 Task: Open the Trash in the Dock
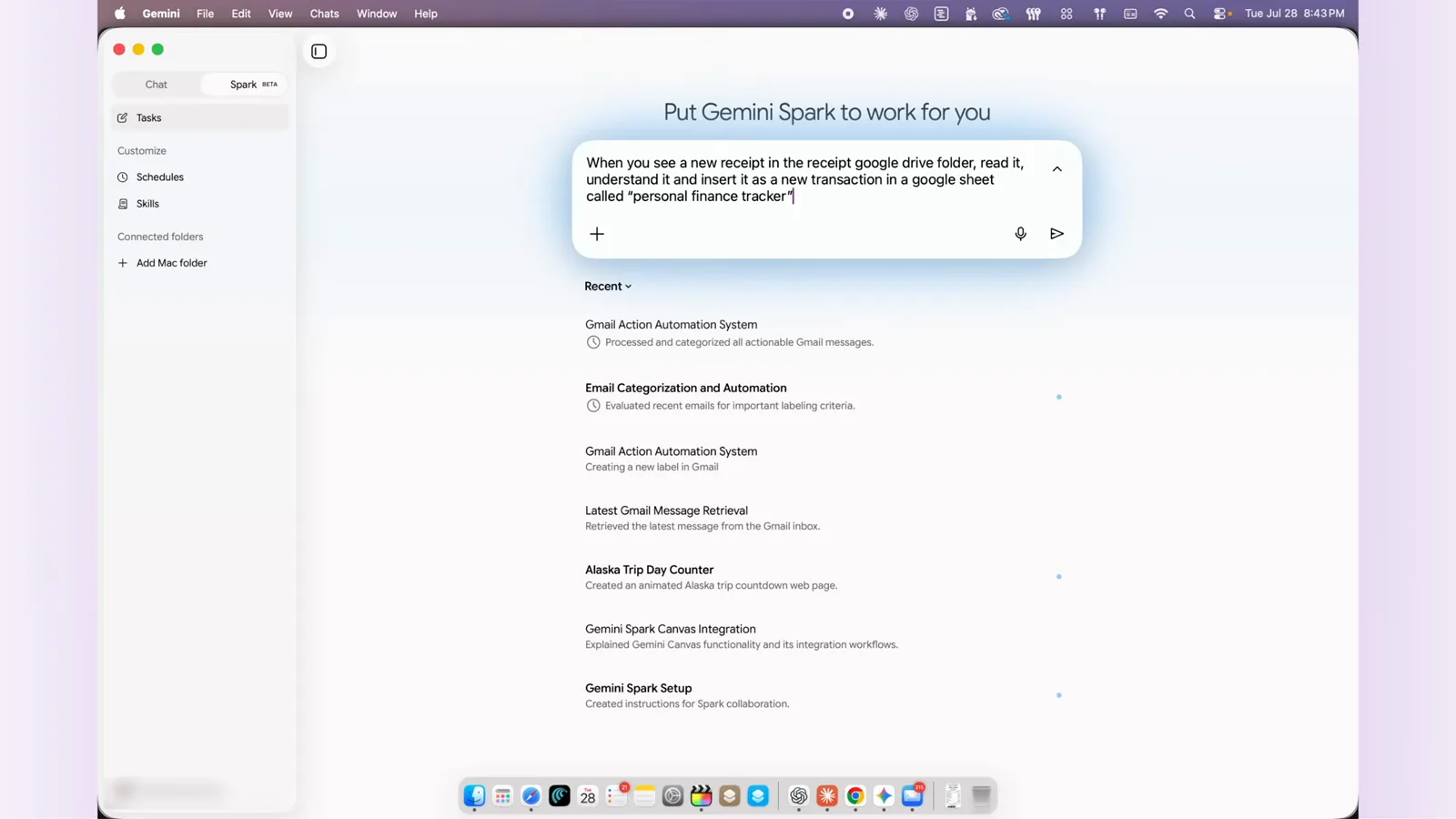(x=981, y=796)
